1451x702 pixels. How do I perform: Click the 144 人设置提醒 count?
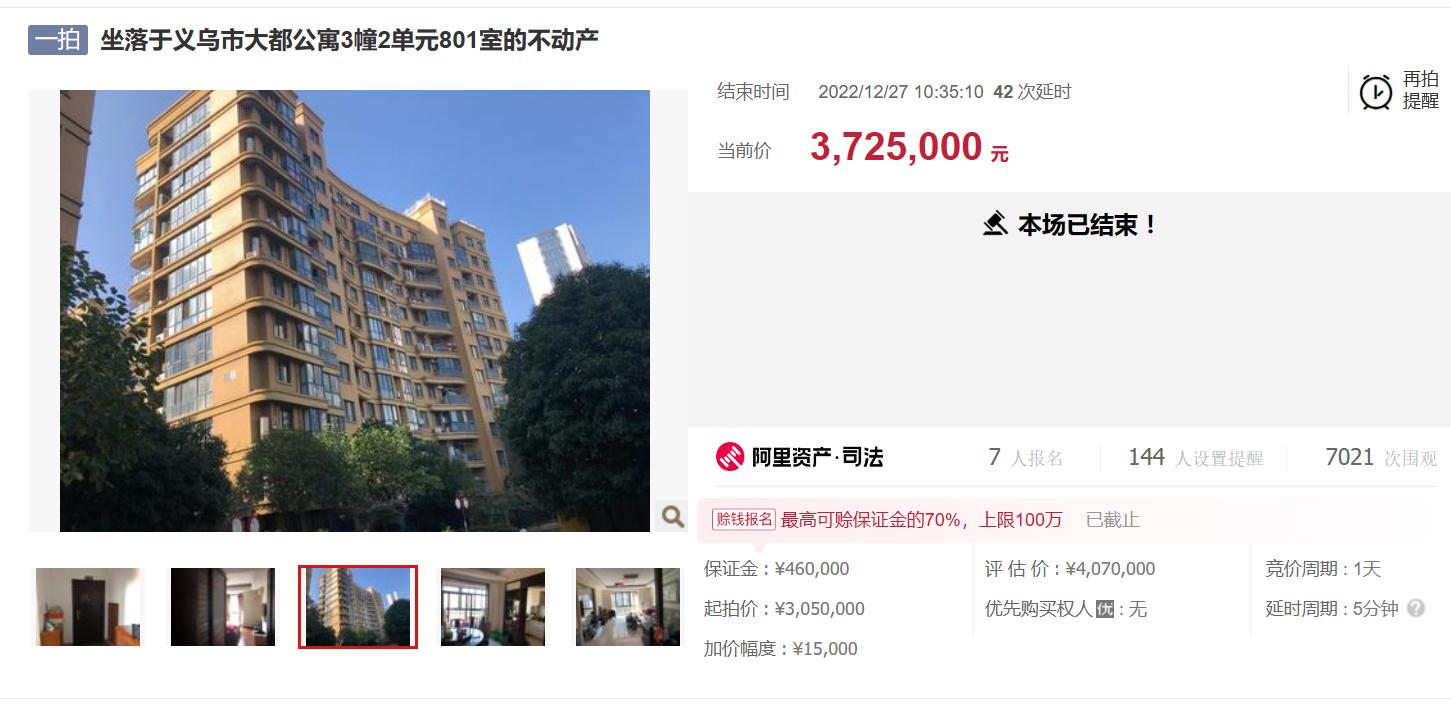click(x=1196, y=457)
